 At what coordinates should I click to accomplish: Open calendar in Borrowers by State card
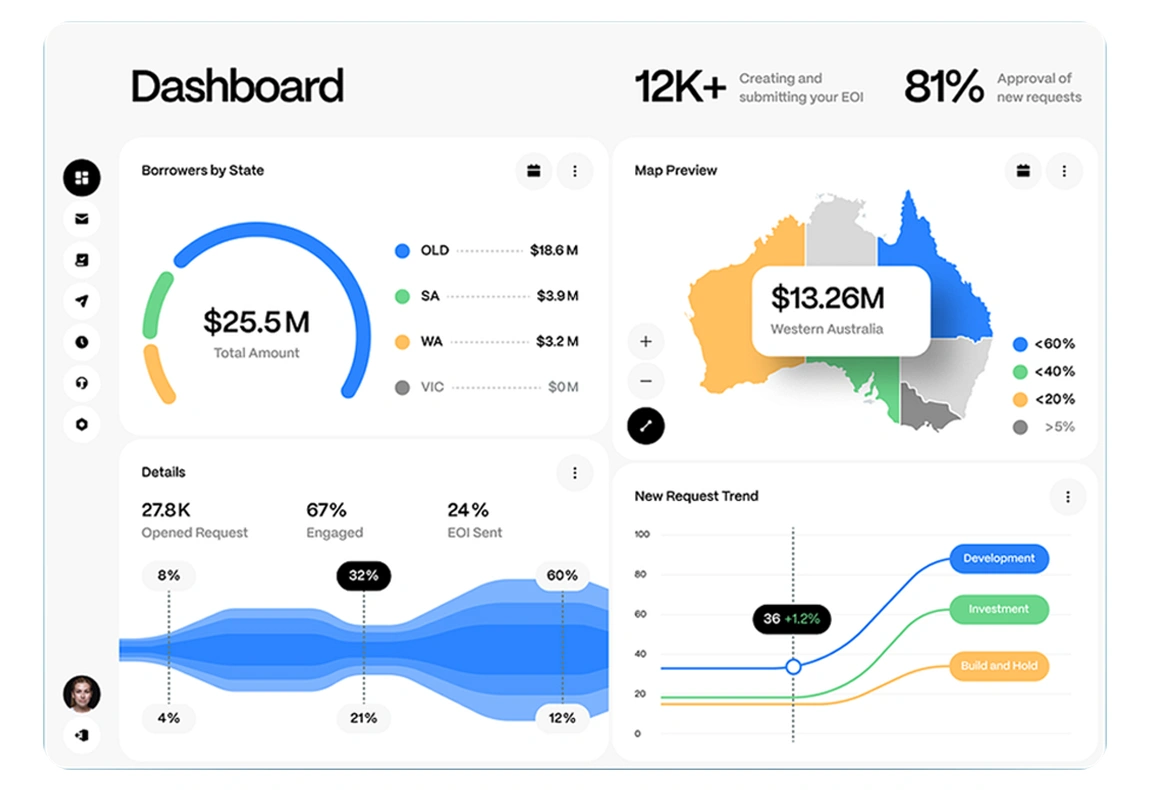tap(534, 171)
